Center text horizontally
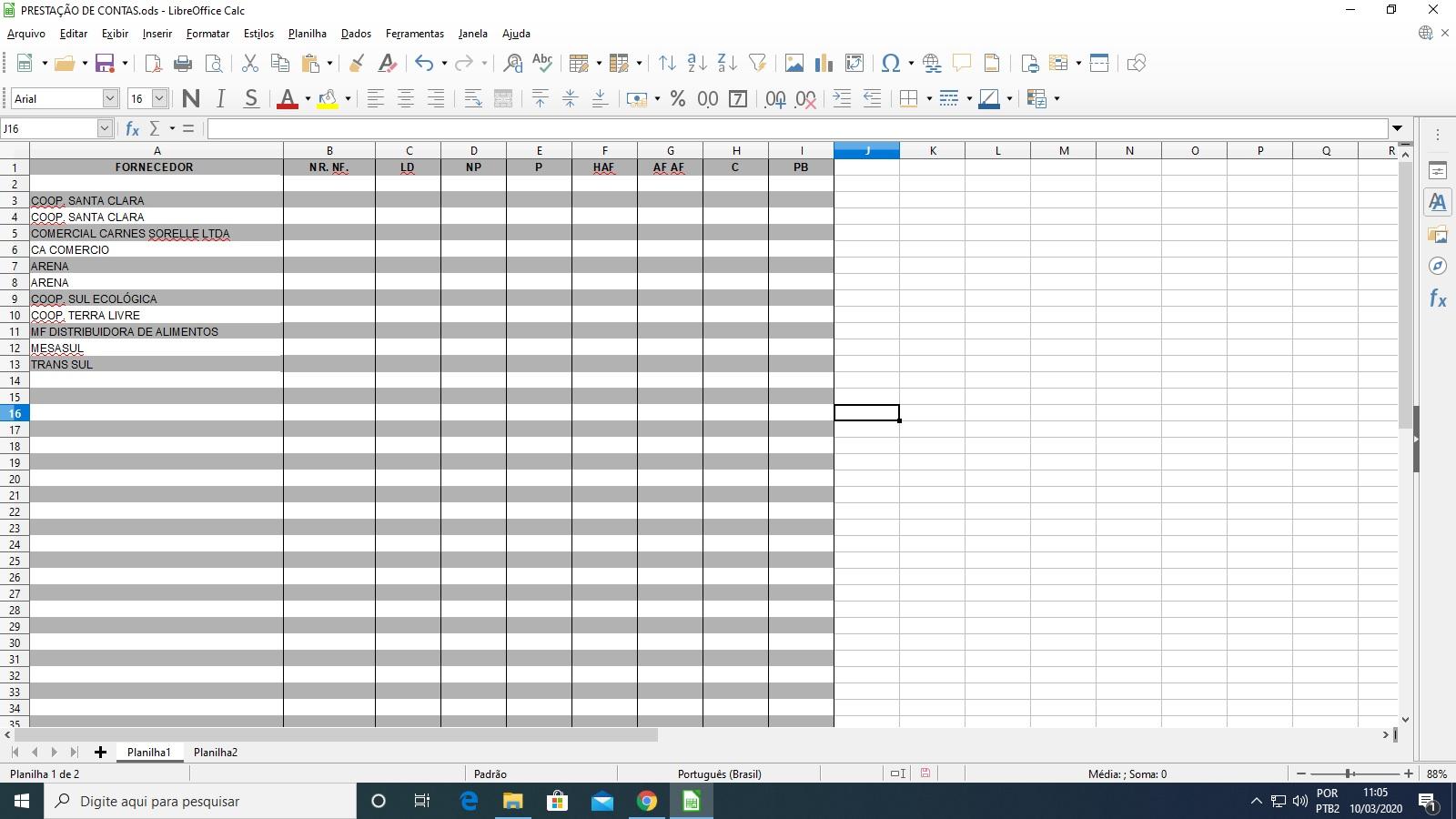This screenshot has width=1456, height=819. pos(406,98)
